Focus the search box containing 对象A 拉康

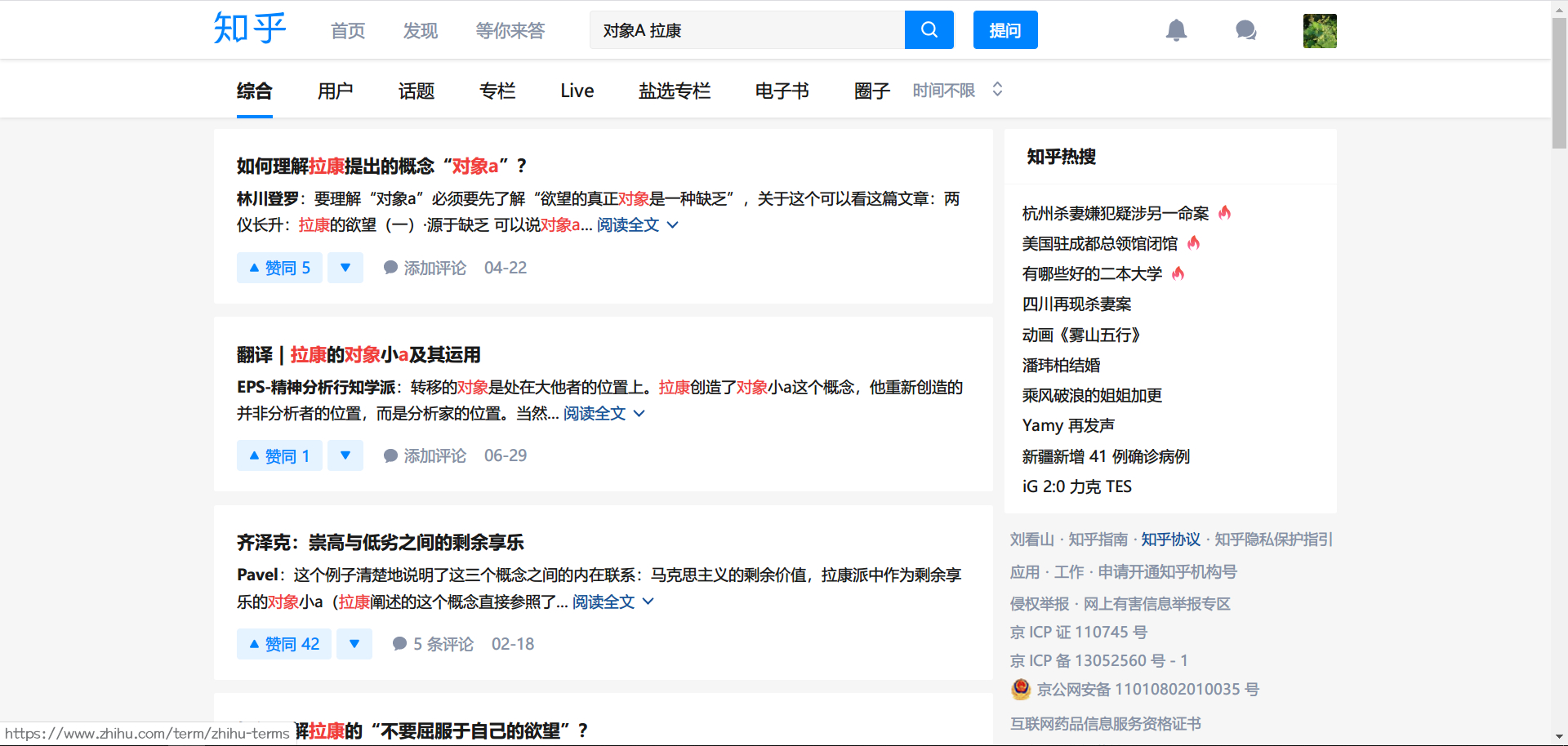click(x=747, y=30)
